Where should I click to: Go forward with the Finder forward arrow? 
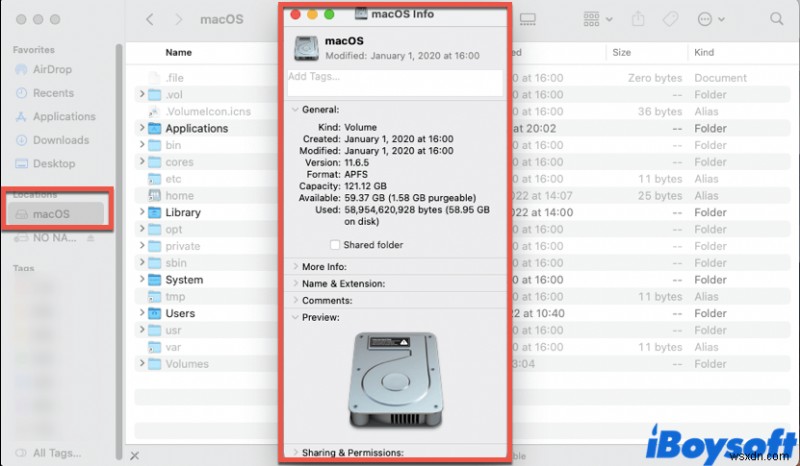178,19
